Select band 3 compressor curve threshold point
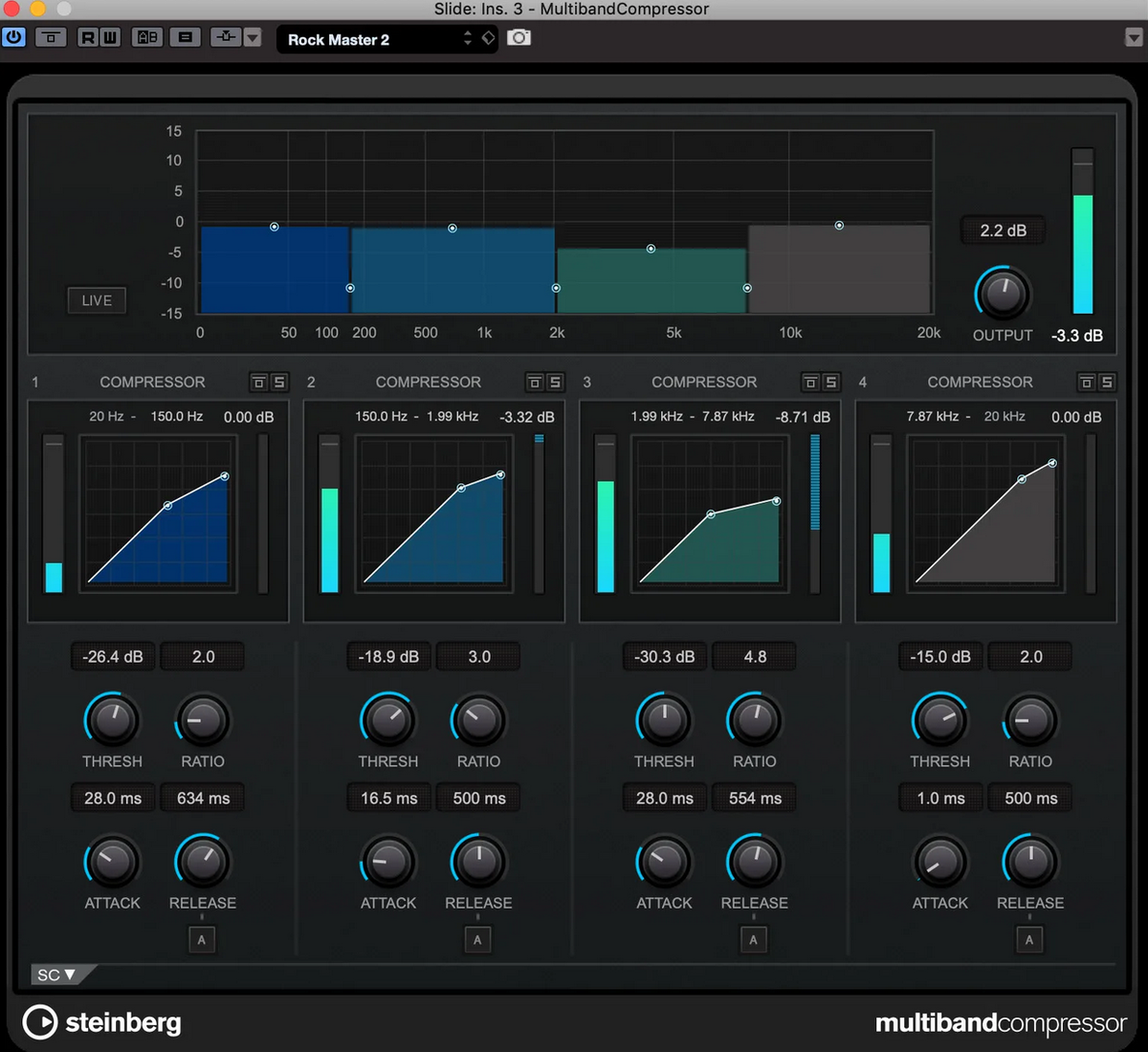Image resolution: width=1148 pixels, height=1052 pixels. pyautogui.click(x=711, y=515)
